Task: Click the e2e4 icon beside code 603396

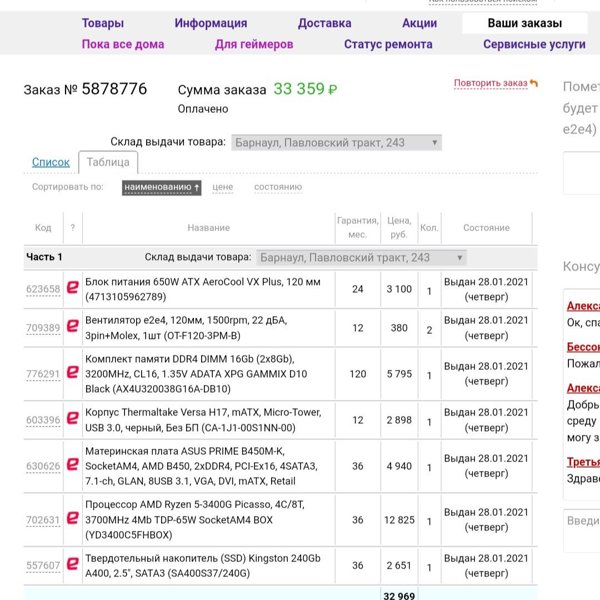Action: 73,418
